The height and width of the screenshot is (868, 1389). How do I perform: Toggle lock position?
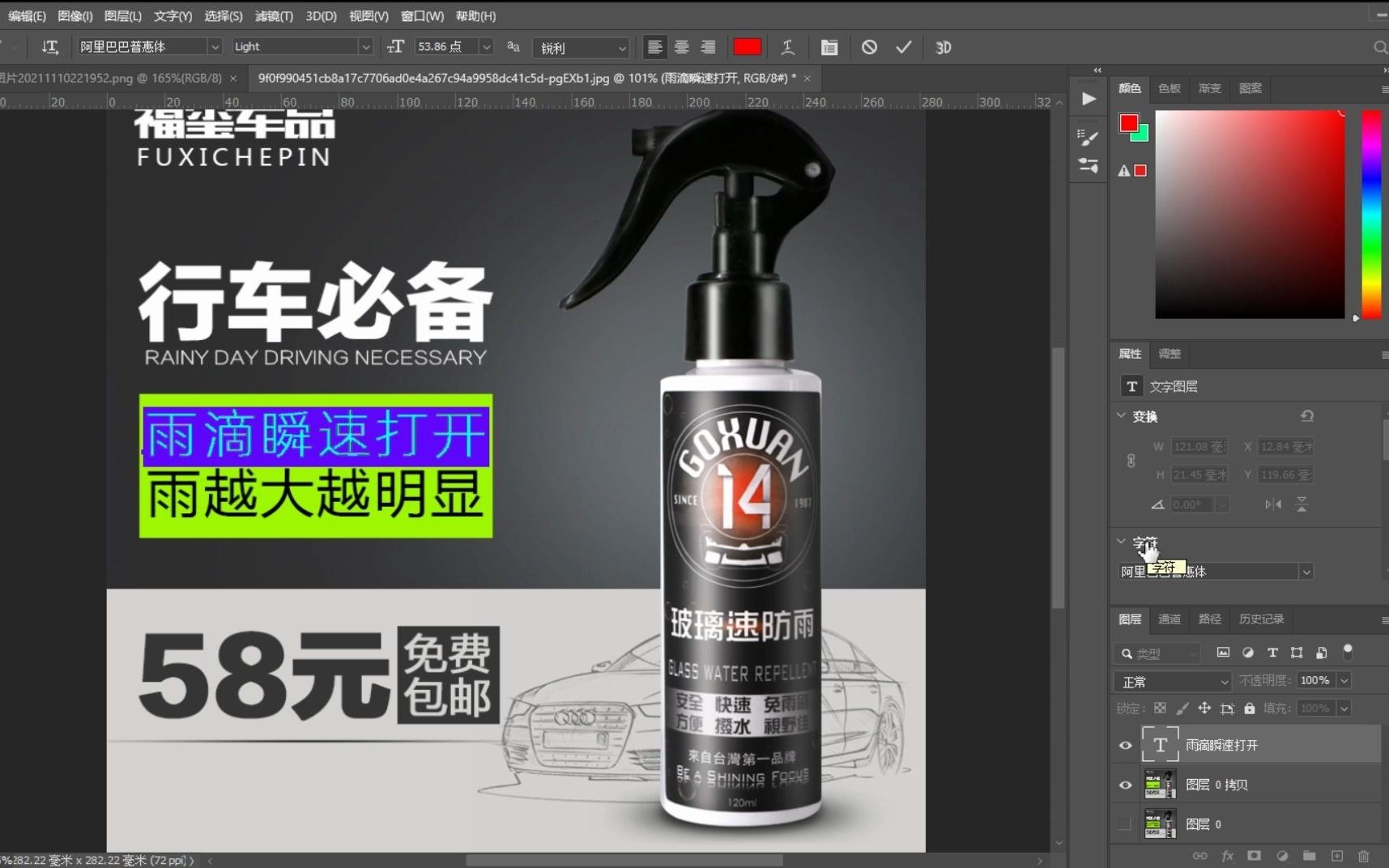(1204, 708)
